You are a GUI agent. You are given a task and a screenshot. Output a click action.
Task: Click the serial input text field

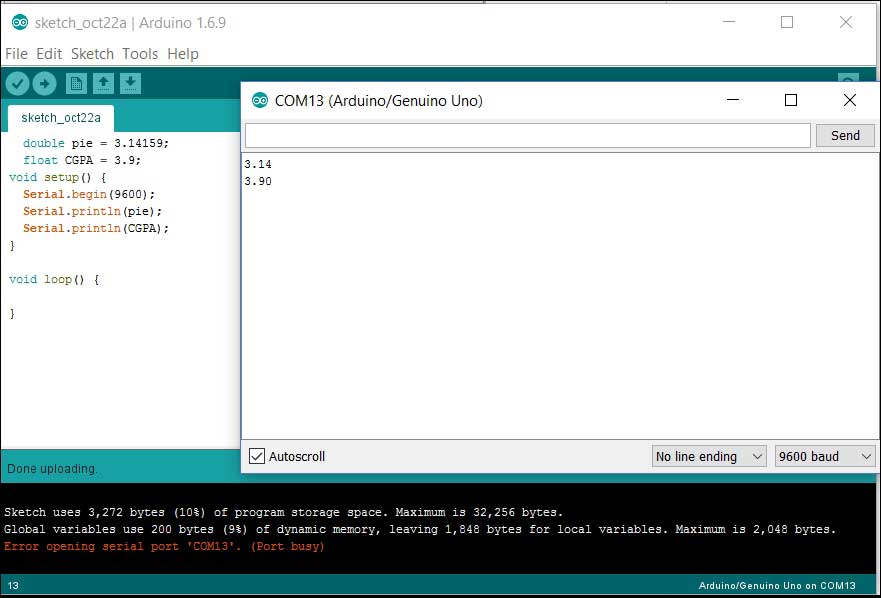pos(527,135)
